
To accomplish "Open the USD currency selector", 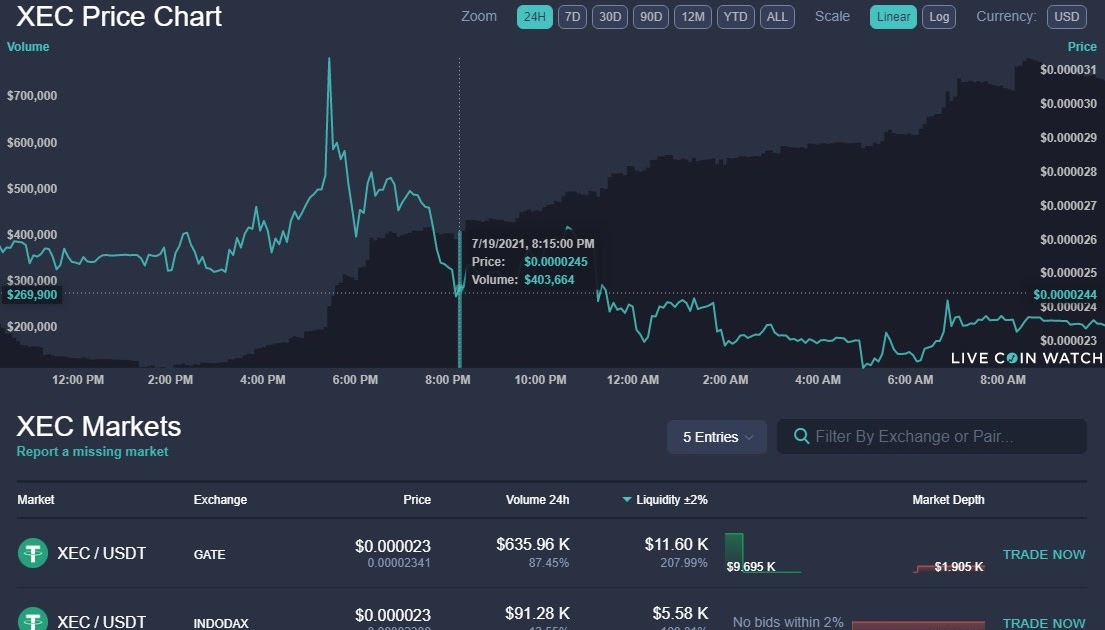I will pos(1066,16).
